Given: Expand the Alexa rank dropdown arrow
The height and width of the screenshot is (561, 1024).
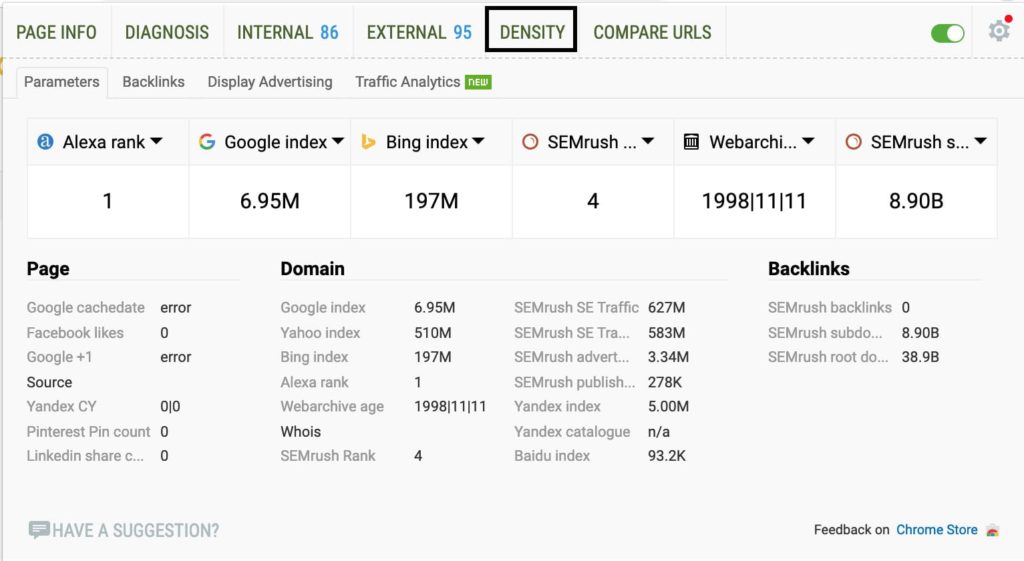Looking at the screenshot, I should tap(156, 141).
